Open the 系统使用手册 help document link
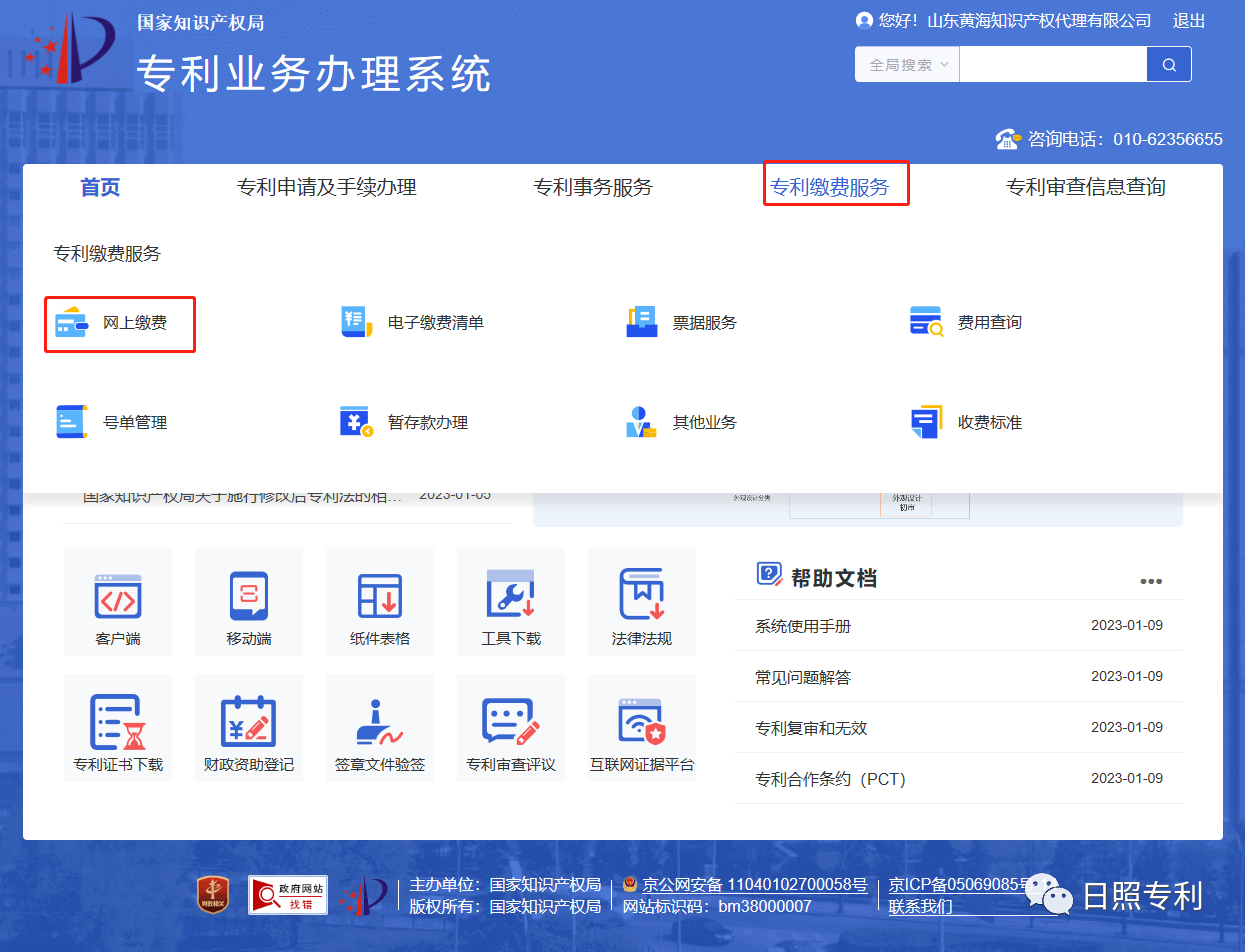This screenshot has width=1245, height=952. pos(803,626)
